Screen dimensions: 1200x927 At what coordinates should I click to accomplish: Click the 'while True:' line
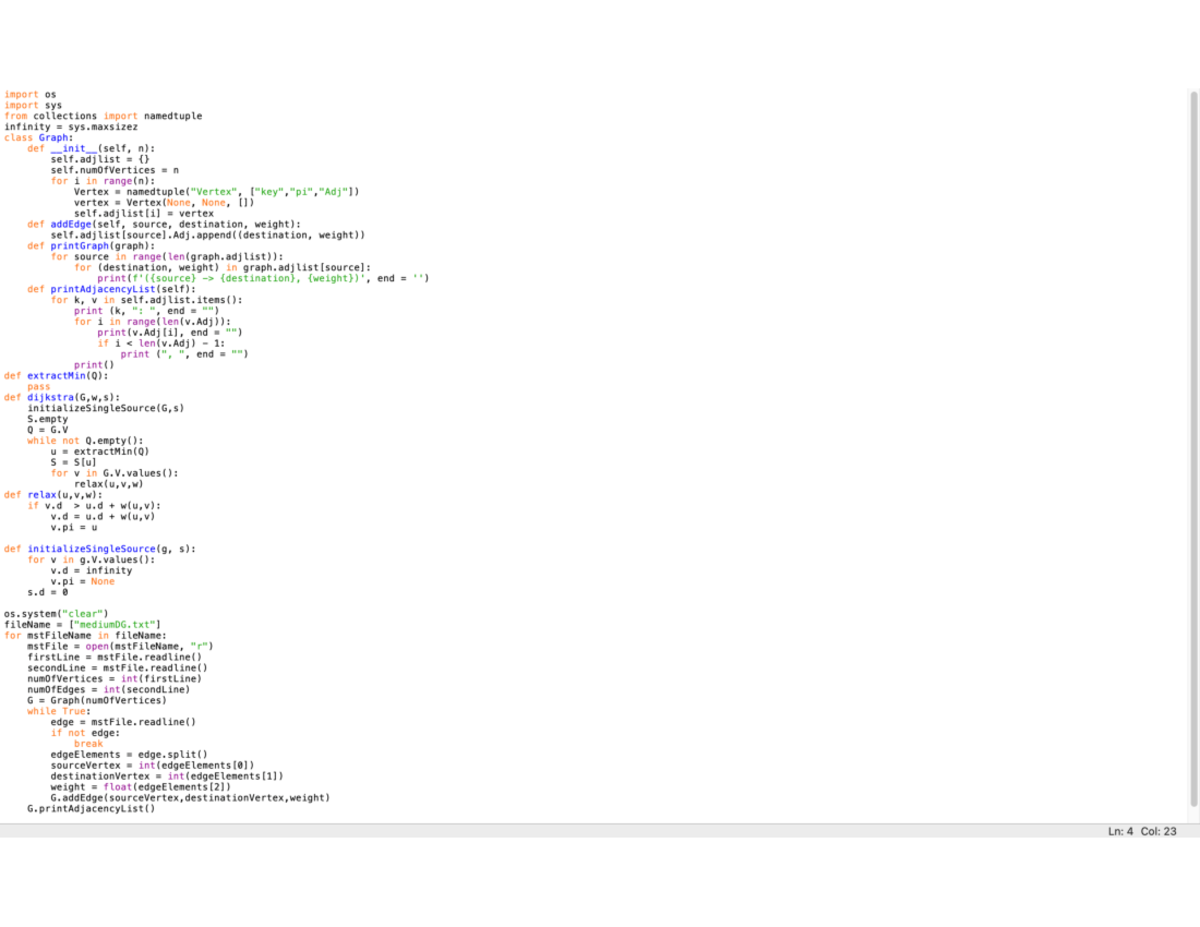[57, 711]
